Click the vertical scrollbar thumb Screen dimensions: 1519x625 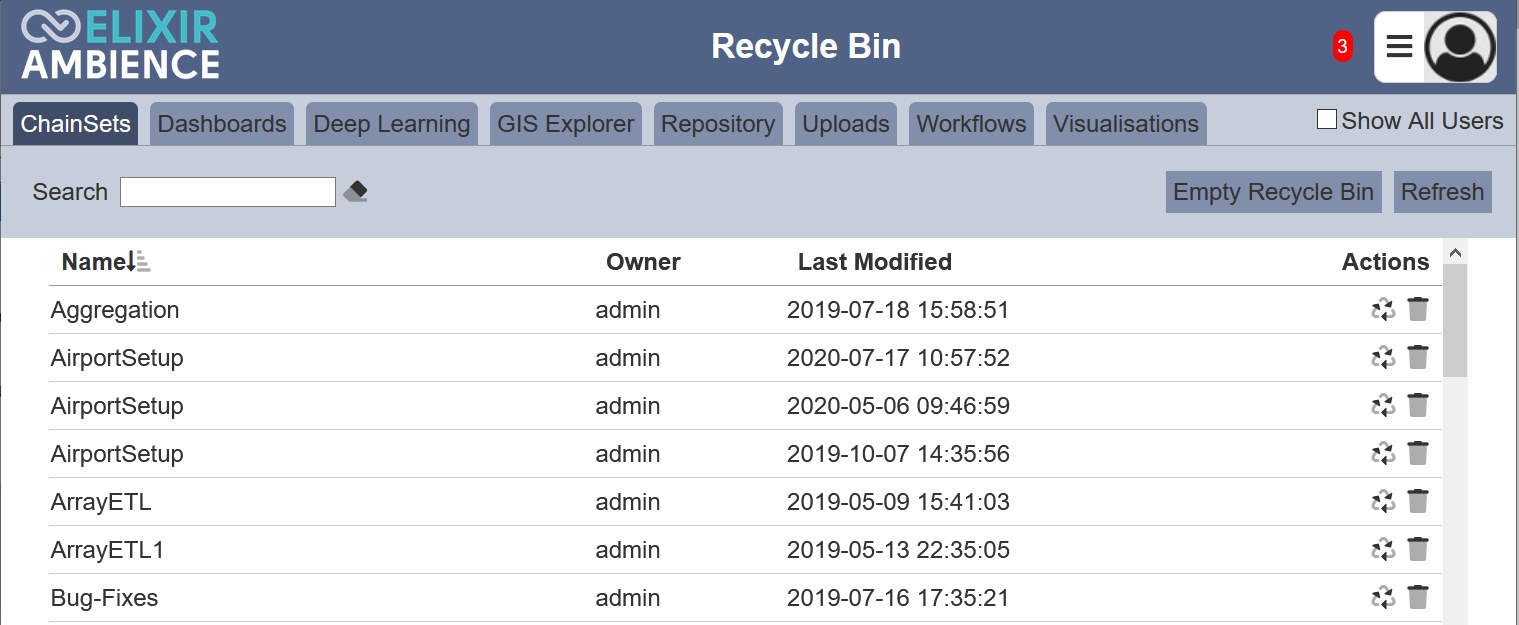coord(1455,320)
